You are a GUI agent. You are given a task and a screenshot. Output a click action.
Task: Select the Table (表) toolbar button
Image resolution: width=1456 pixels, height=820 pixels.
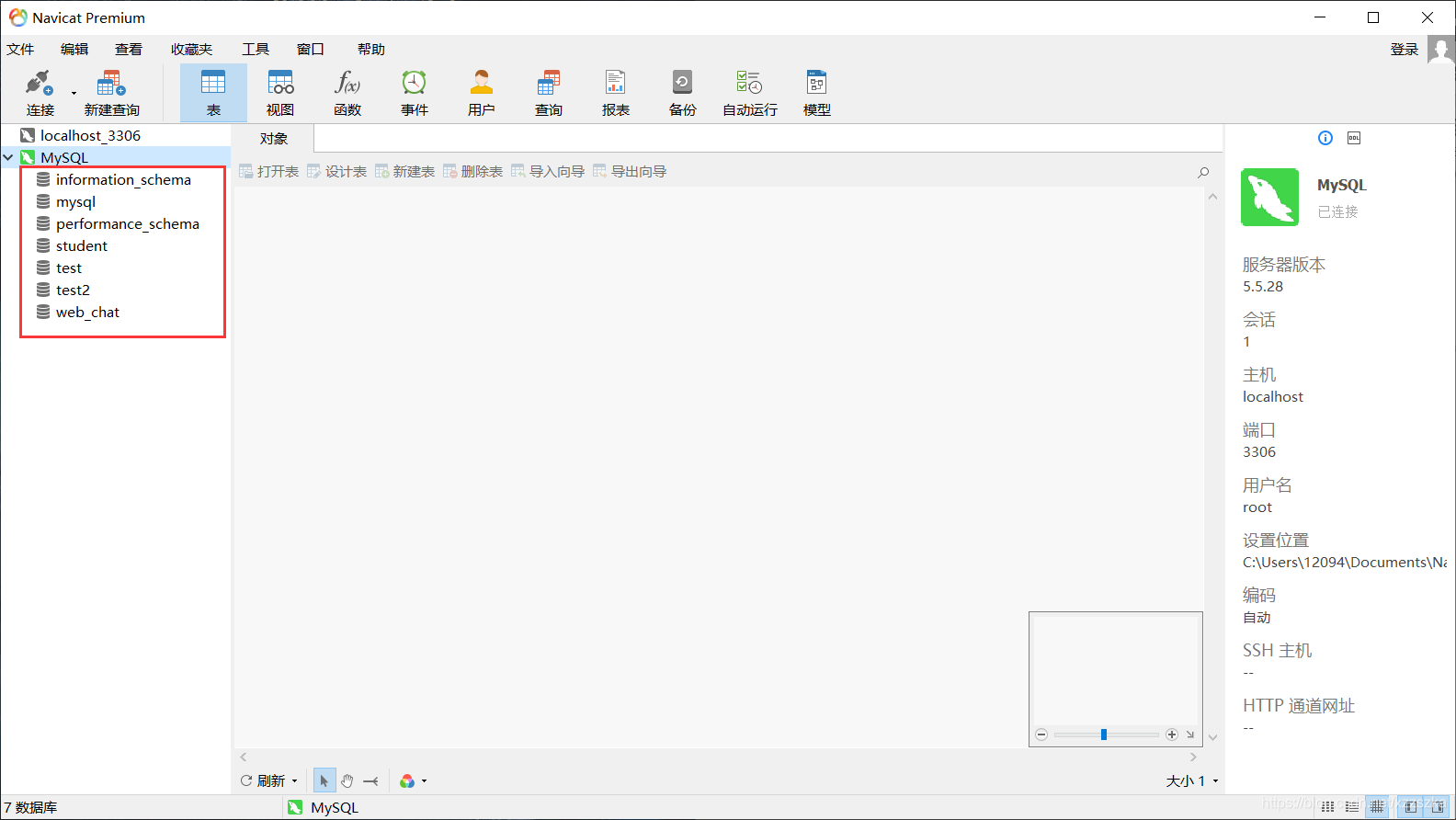[213, 93]
